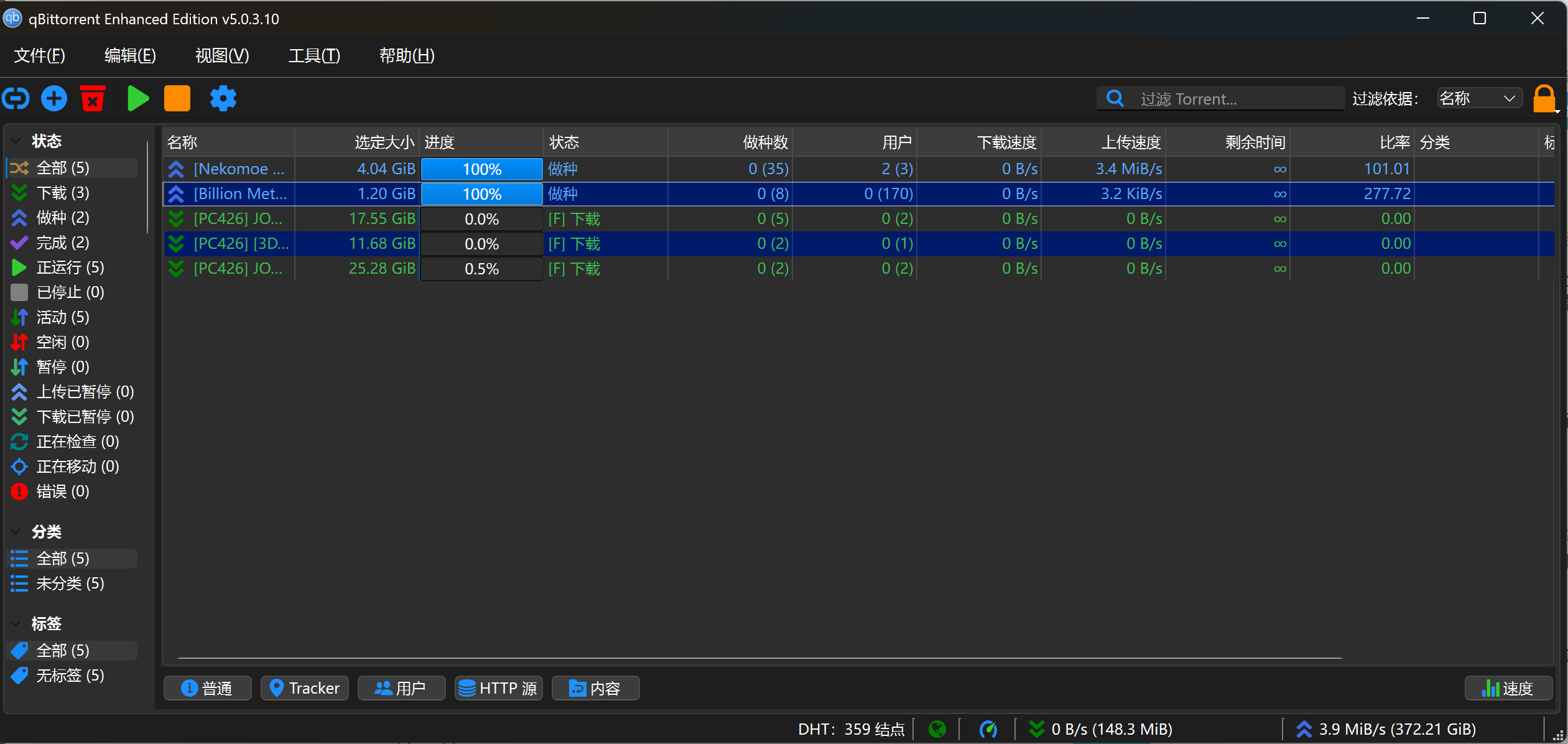
Task: Collapse the 标签 section chevron
Action: click(x=16, y=624)
